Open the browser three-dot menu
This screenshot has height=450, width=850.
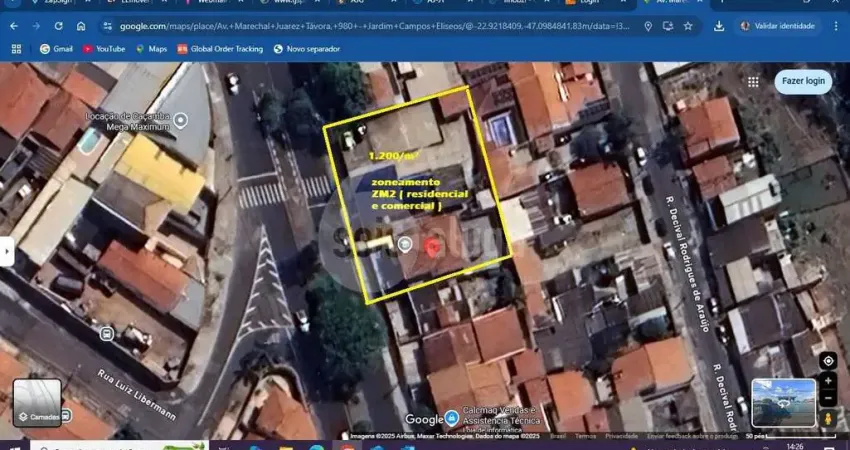click(838, 26)
